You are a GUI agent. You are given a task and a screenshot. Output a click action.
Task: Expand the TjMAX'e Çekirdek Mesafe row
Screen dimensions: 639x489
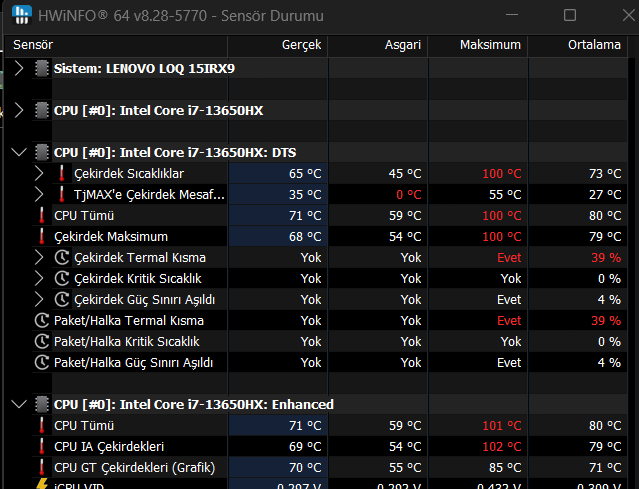tap(39, 194)
